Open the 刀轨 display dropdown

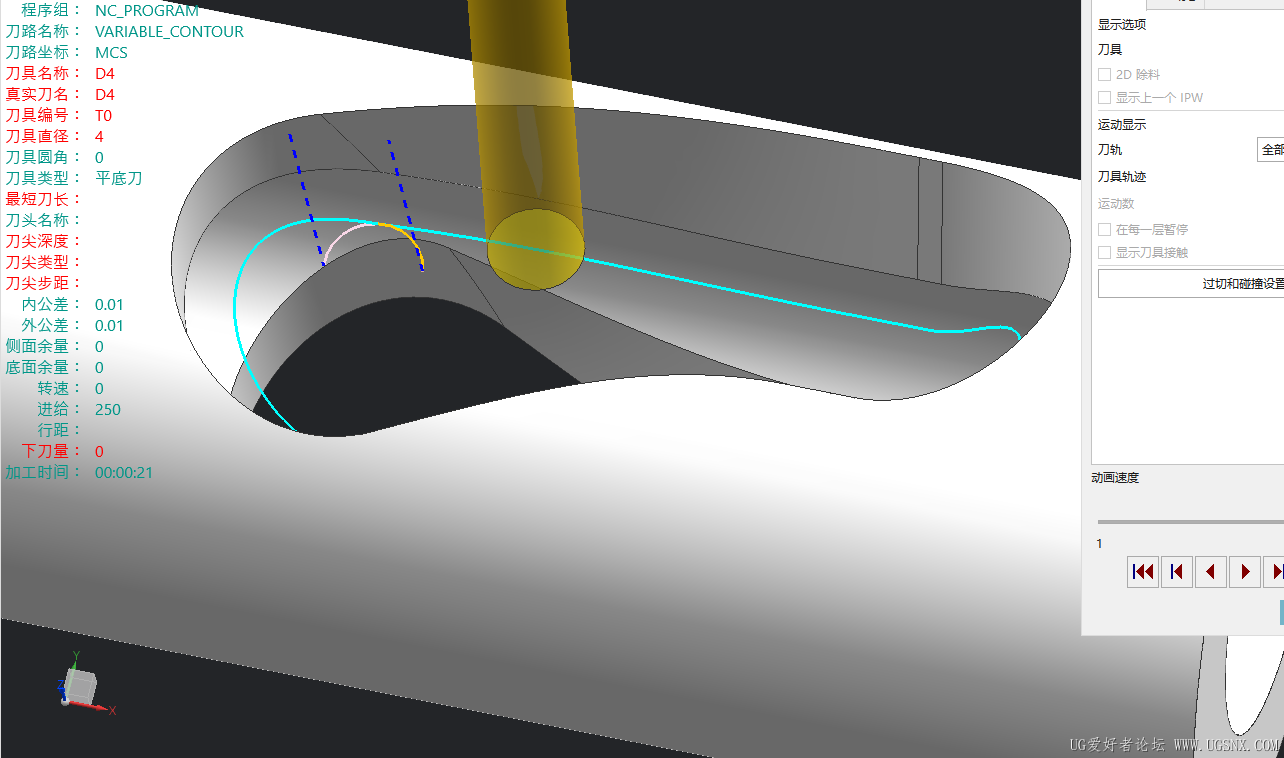pyautogui.click(x=1270, y=150)
